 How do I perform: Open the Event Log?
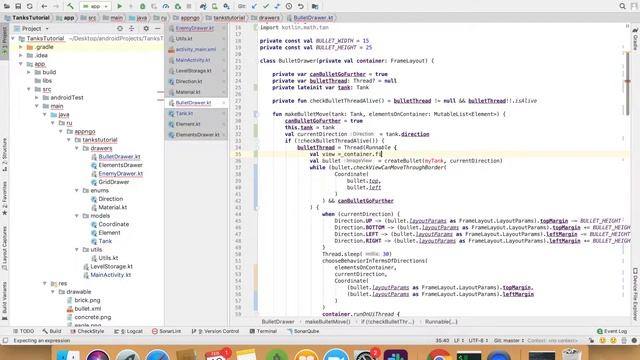612,331
